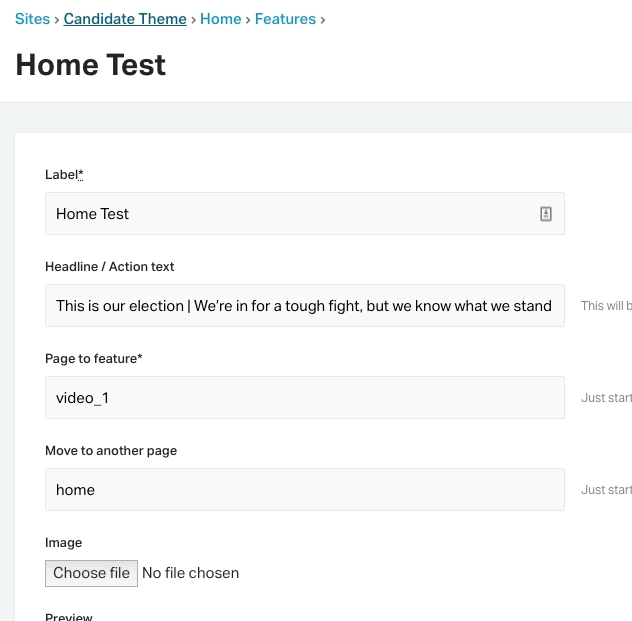
Task: Click the Home Test page heading
Action: click(x=91, y=65)
